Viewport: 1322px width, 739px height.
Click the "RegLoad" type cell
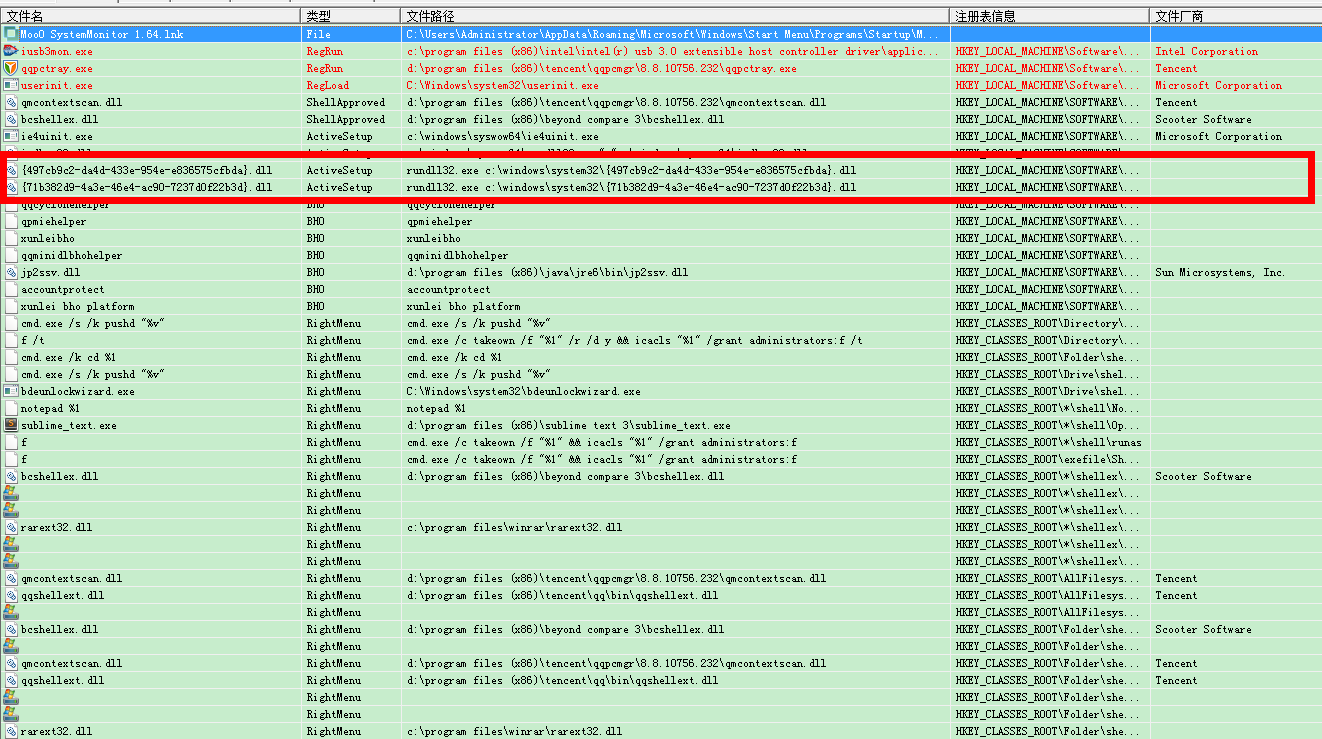click(328, 85)
